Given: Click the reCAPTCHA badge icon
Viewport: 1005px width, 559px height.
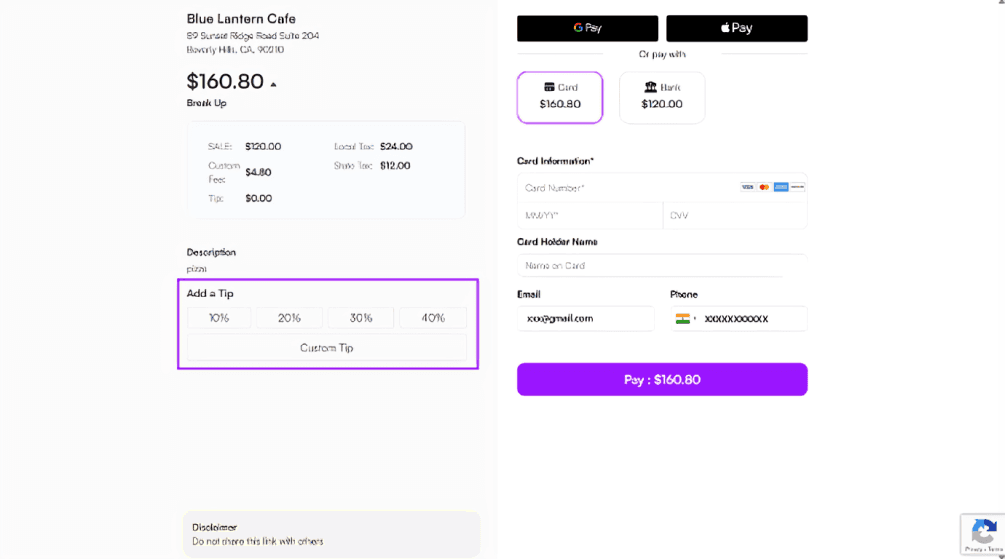Looking at the screenshot, I should tap(984, 531).
